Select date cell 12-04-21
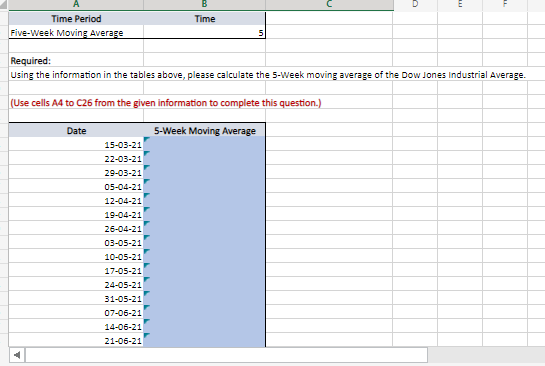This screenshot has height=366, width=545. click(x=76, y=200)
